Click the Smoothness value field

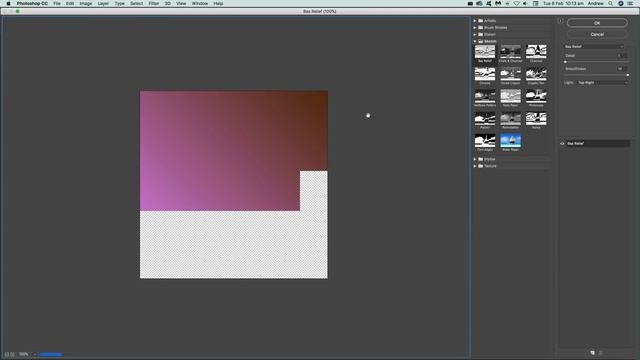622,69
